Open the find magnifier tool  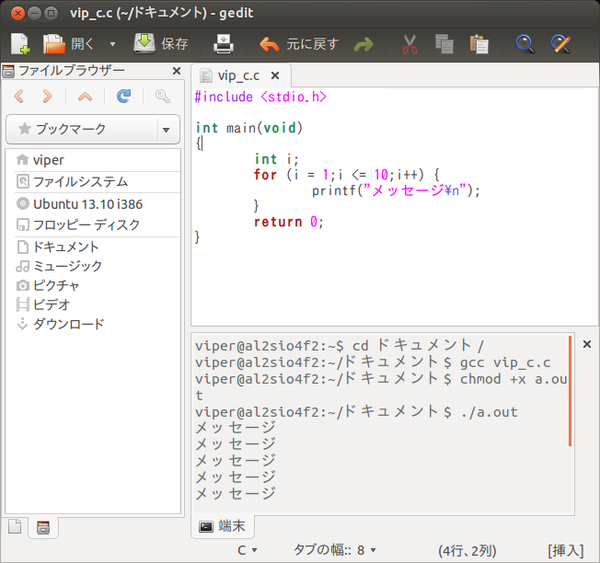(525, 44)
